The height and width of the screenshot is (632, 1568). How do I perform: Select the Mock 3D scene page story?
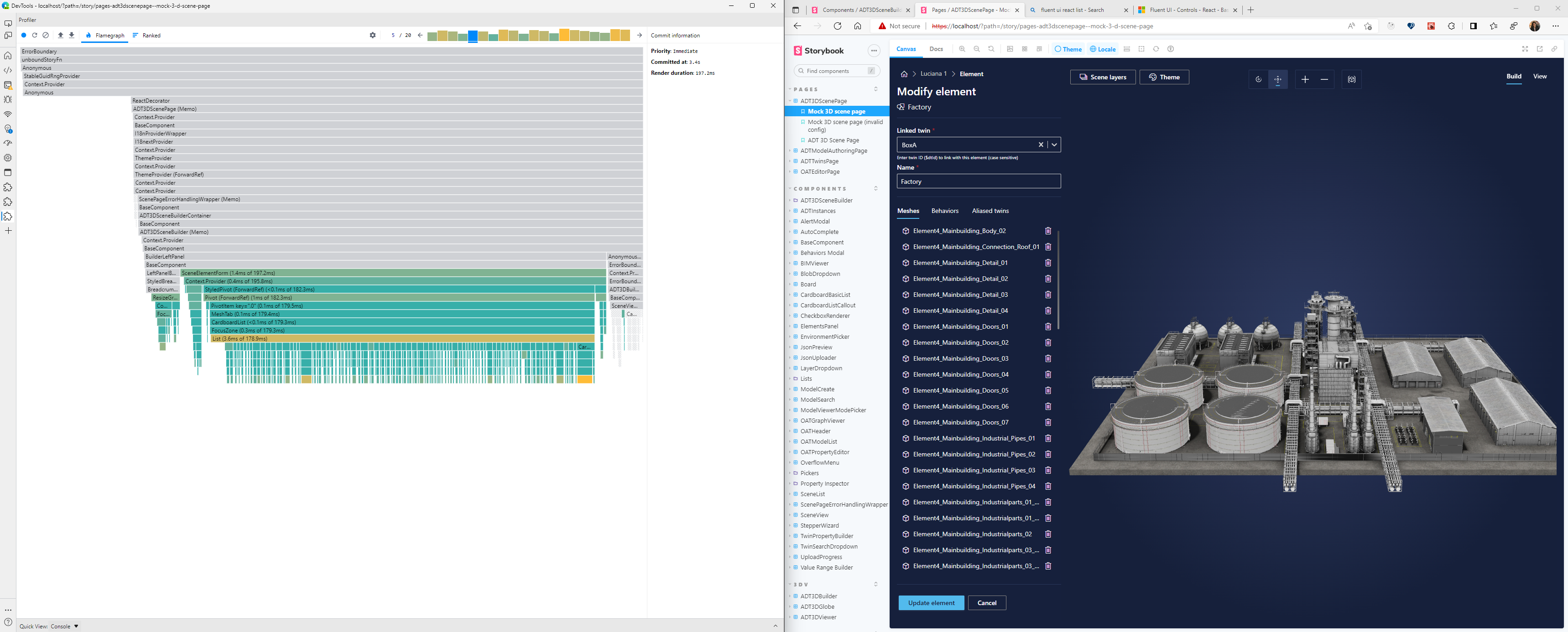coord(838,111)
